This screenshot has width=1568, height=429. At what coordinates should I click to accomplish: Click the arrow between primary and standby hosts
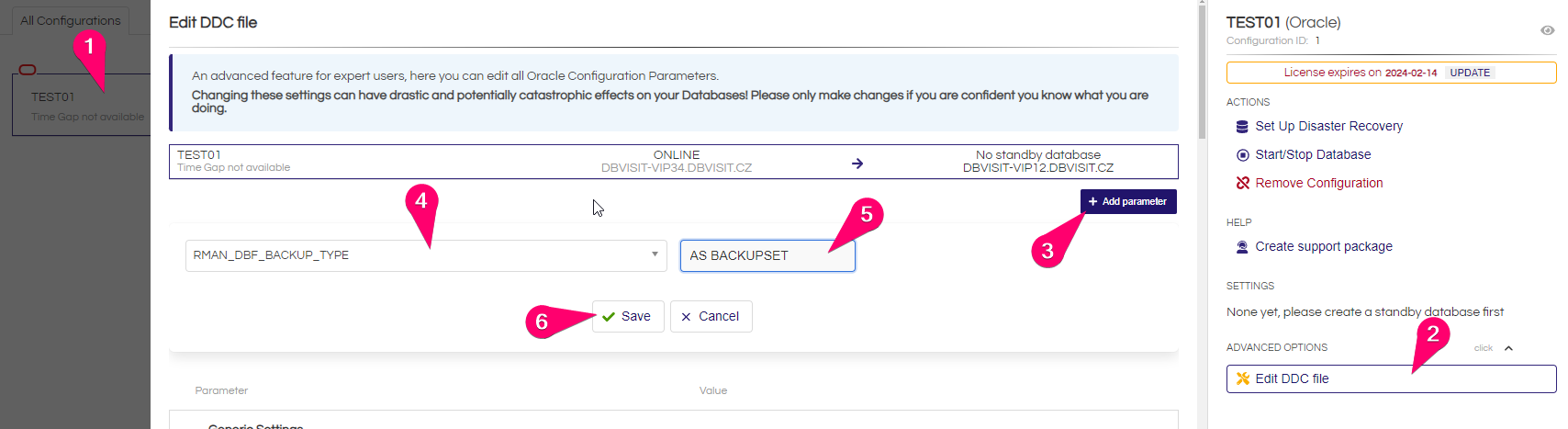(857, 164)
